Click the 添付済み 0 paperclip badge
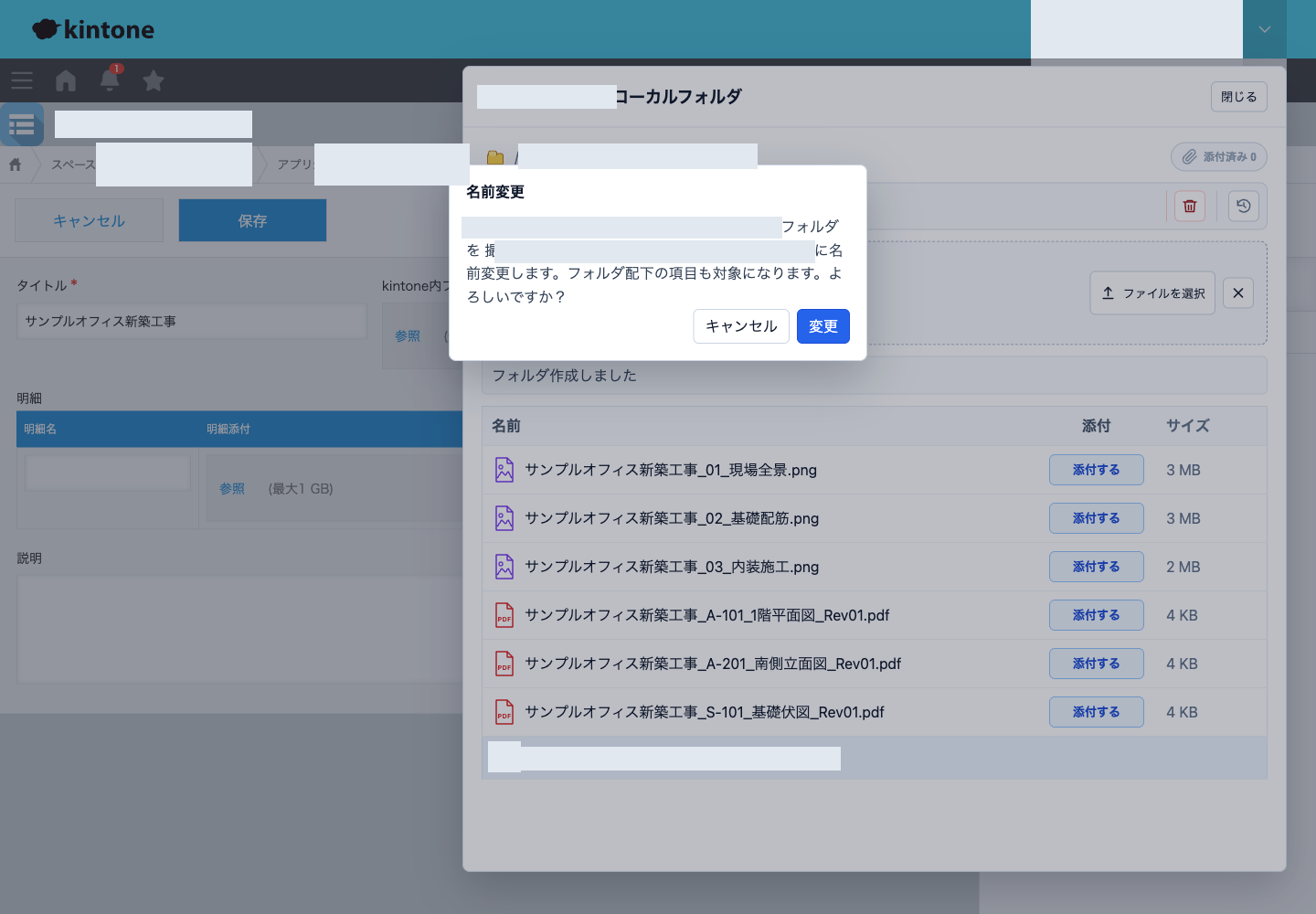Viewport: 1316px width, 914px height. pos(1219,157)
